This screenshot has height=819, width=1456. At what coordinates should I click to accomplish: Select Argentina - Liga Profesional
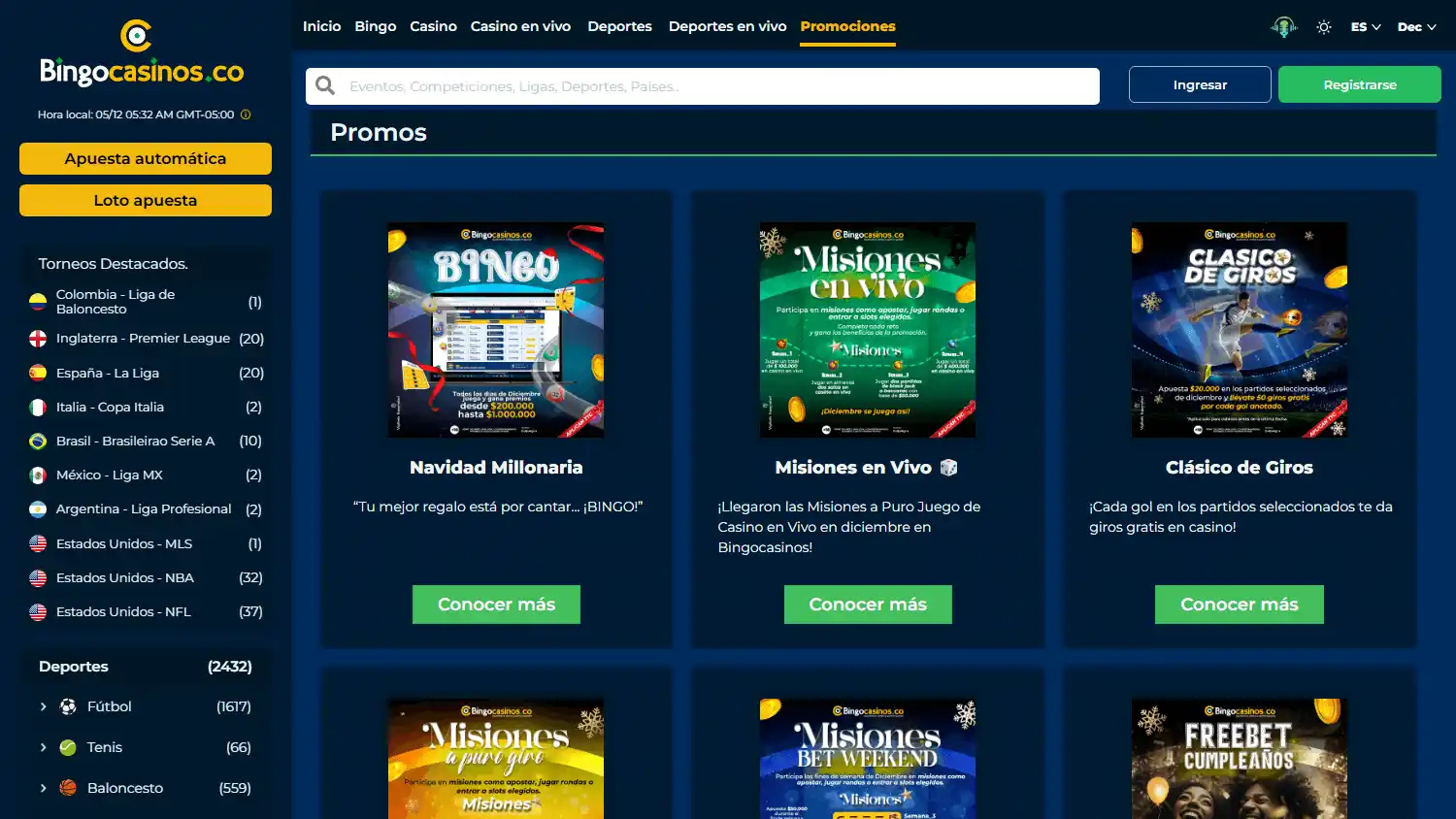pyautogui.click(x=146, y=508)
